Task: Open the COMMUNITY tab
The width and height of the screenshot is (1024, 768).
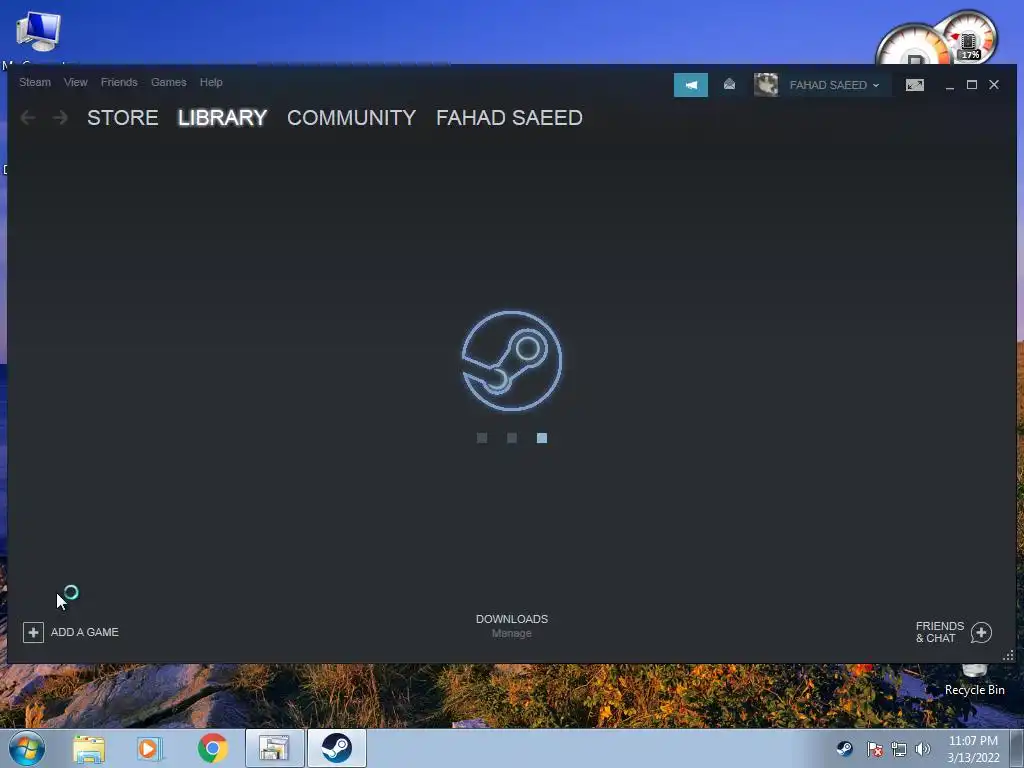Action: [351, 118]
